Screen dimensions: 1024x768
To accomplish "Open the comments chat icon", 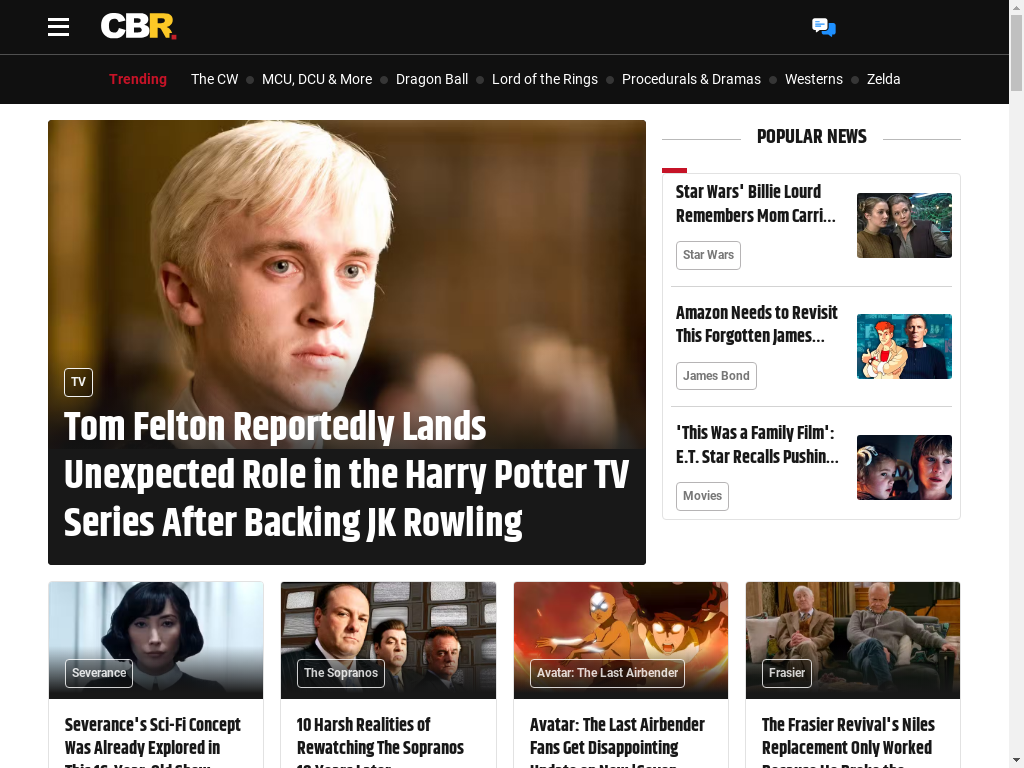I will coord(824,27).
